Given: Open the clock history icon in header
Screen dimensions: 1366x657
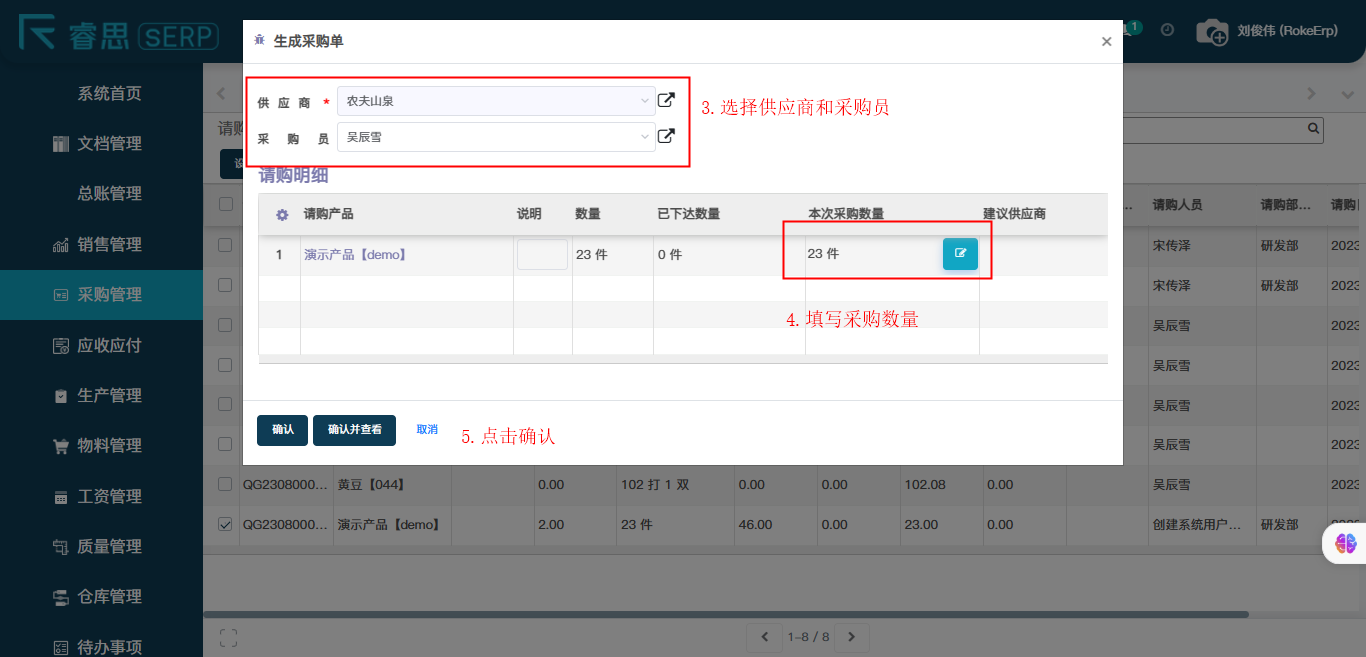Looking at the screenshot, I should point(1167,30).
